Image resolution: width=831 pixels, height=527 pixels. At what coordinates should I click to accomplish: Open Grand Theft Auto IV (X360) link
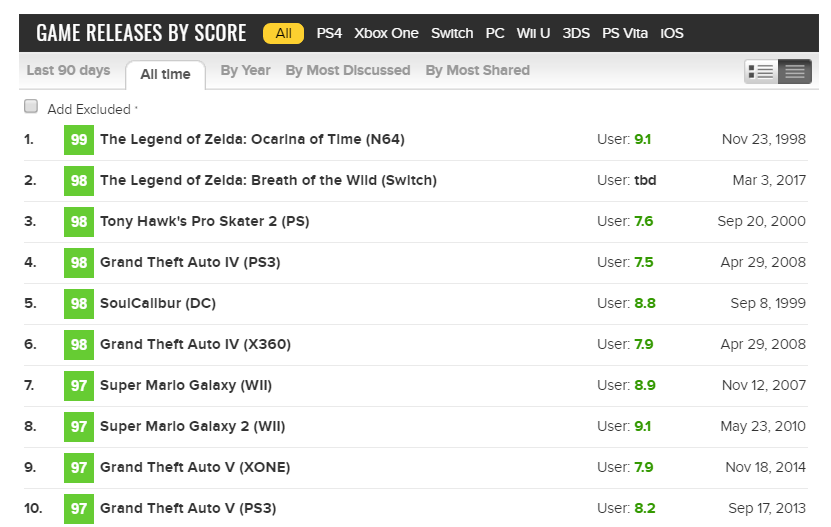pos(196,344)
